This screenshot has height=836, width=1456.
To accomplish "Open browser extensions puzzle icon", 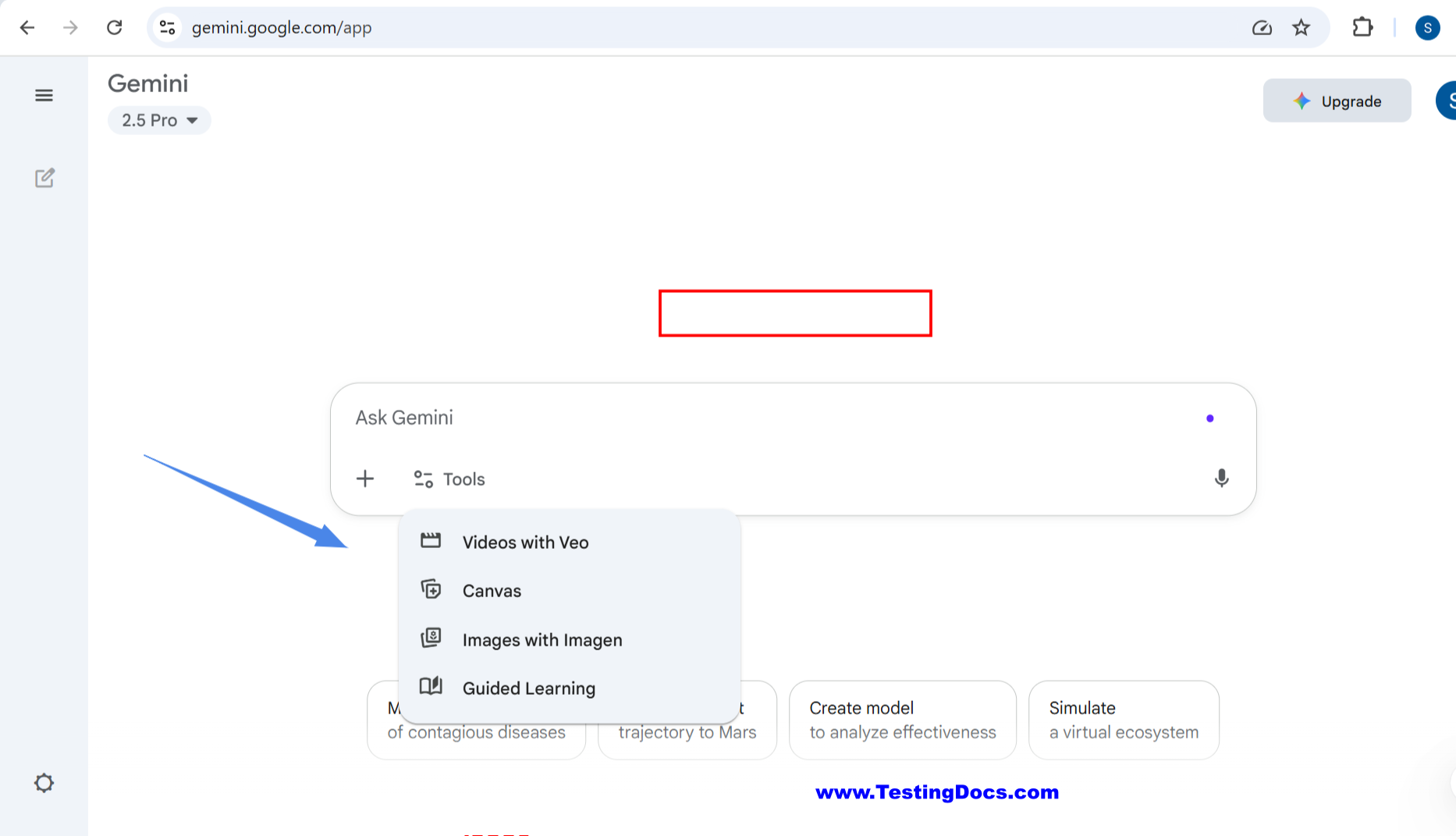I will click(x=1362, y=28).
